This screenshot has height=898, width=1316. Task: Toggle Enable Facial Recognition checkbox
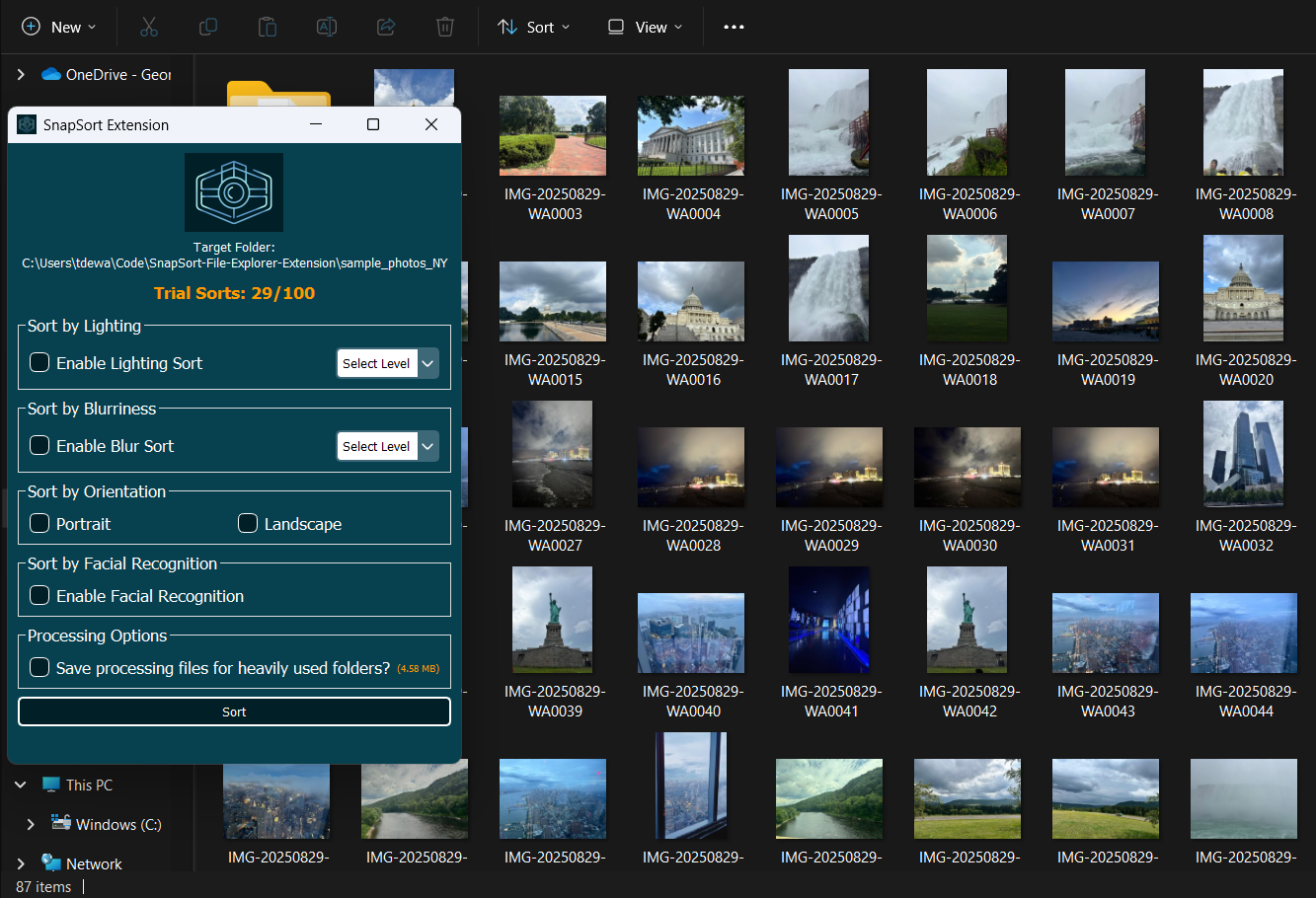point(39,595)
